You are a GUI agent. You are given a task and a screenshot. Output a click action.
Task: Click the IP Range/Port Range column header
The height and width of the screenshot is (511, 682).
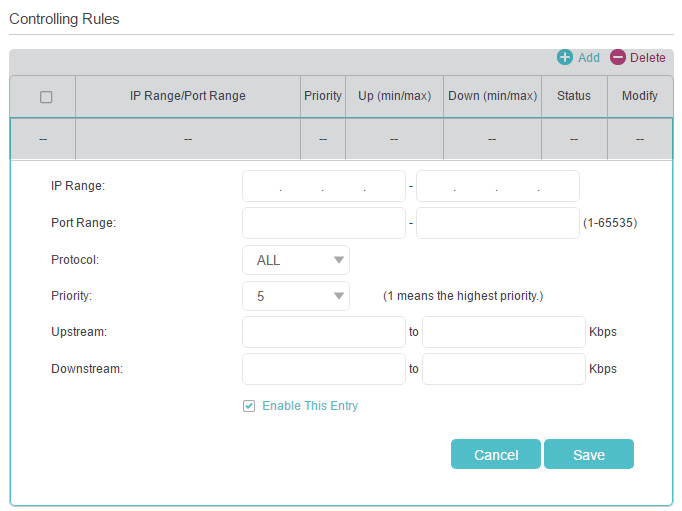tap(188, 97)
